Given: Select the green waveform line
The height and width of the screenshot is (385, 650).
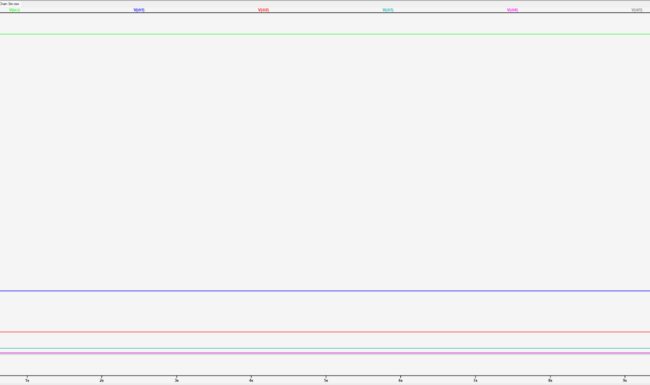Looking at the screenshot, I should 325,34.
